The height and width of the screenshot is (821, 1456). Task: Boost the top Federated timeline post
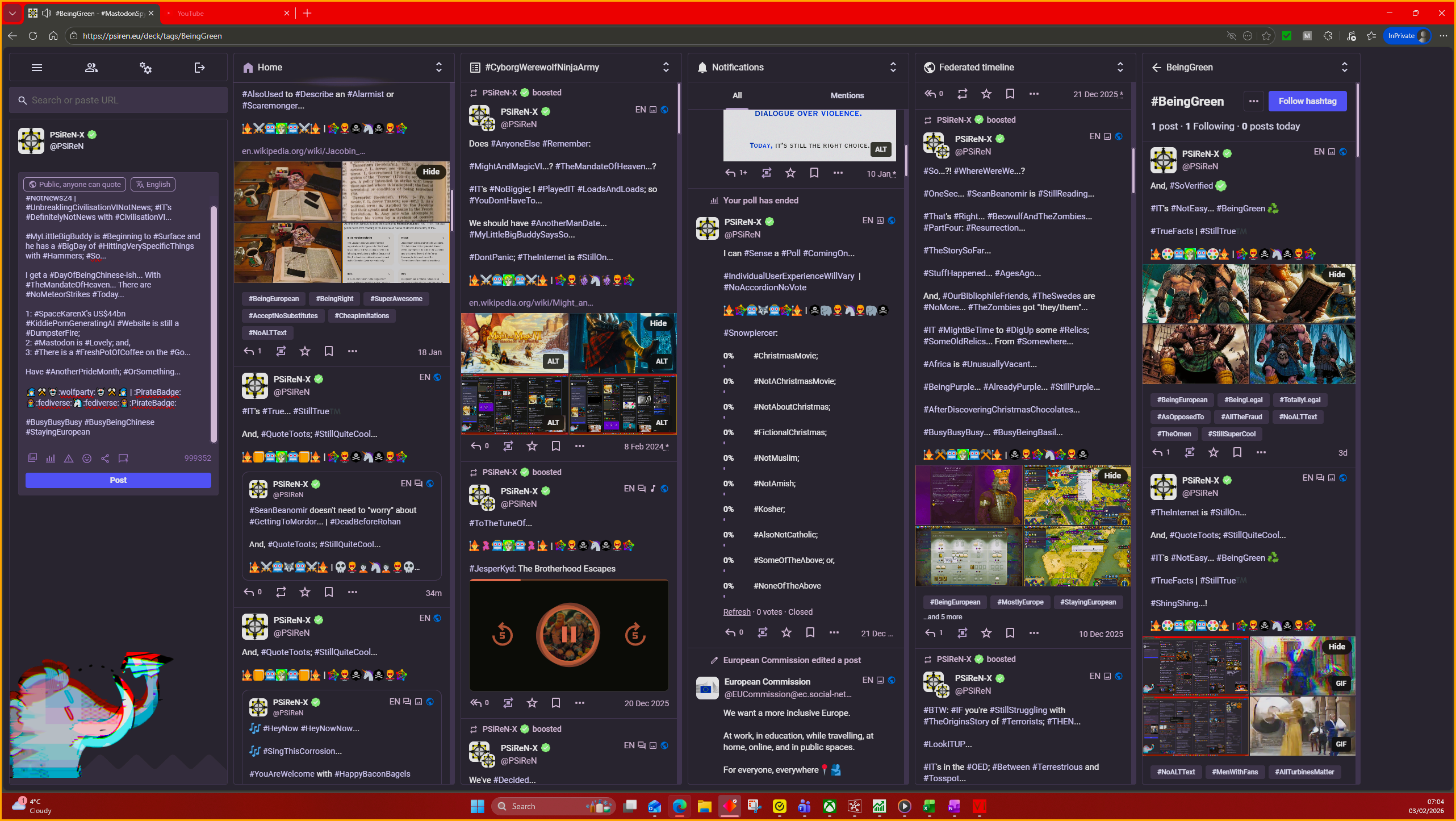[962, 94]
